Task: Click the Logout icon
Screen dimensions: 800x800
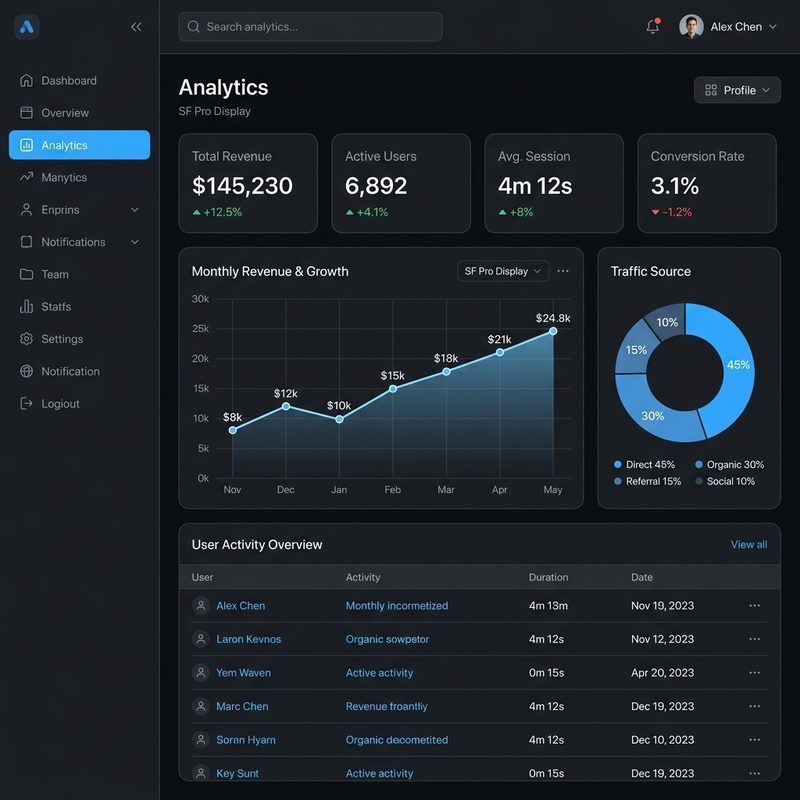Action: coord(26,404)
